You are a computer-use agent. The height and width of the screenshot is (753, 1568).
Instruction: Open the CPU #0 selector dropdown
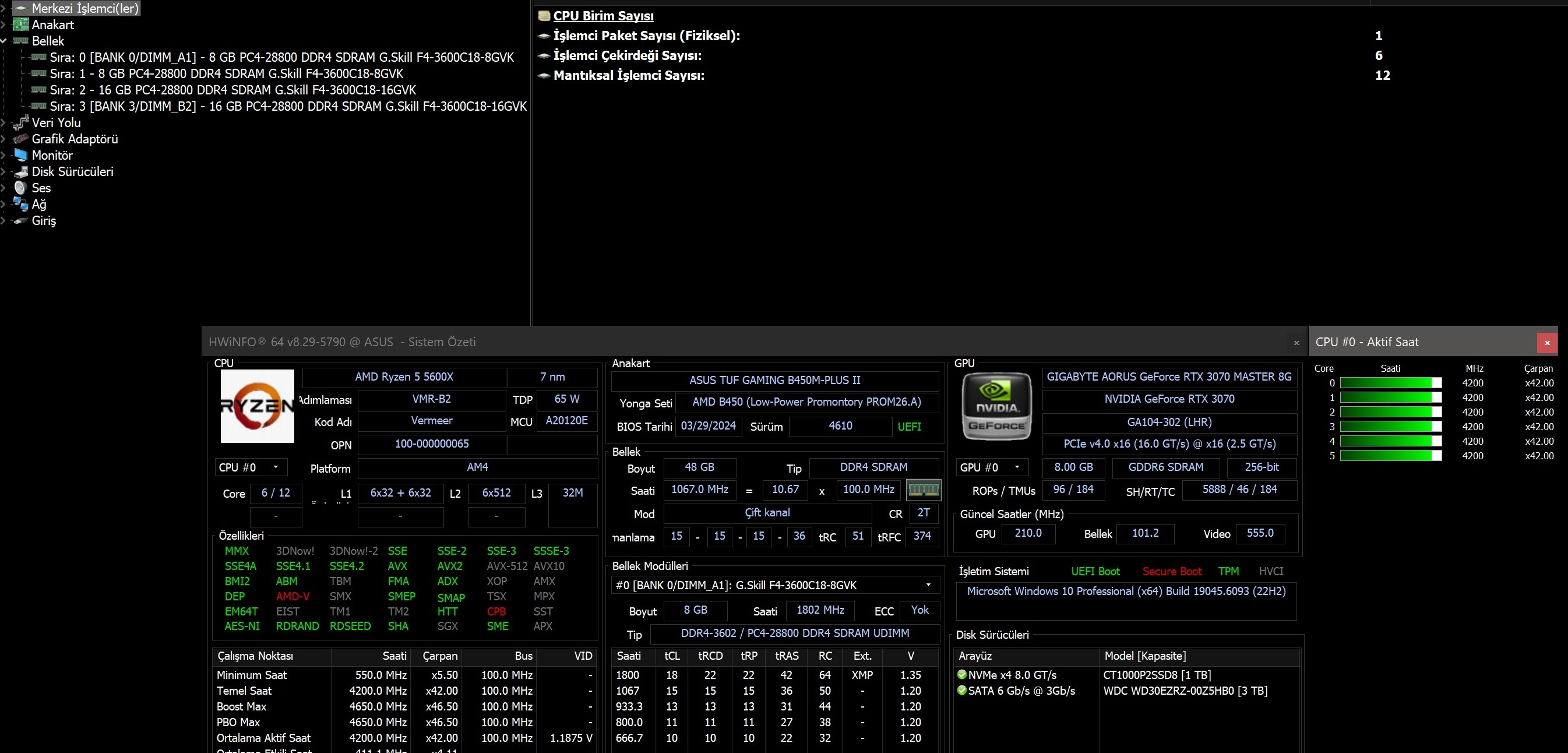click(x=251, y=467)
